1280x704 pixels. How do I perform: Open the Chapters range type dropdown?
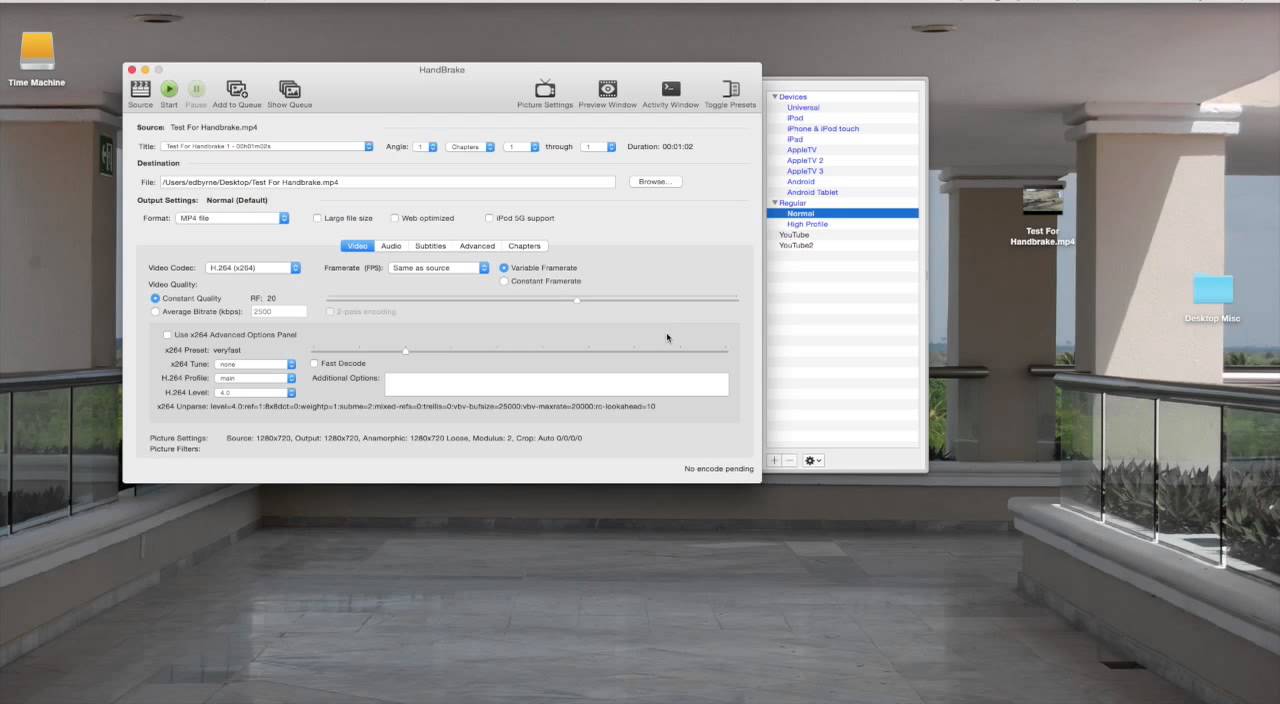(471, 147)
